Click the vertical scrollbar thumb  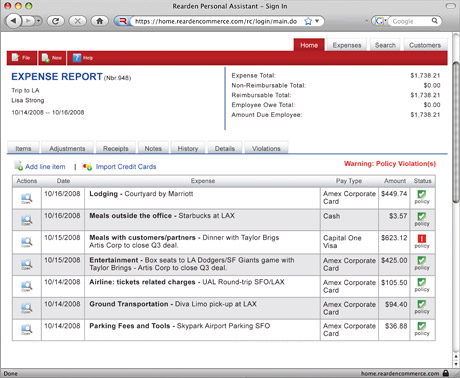point(456,131)
